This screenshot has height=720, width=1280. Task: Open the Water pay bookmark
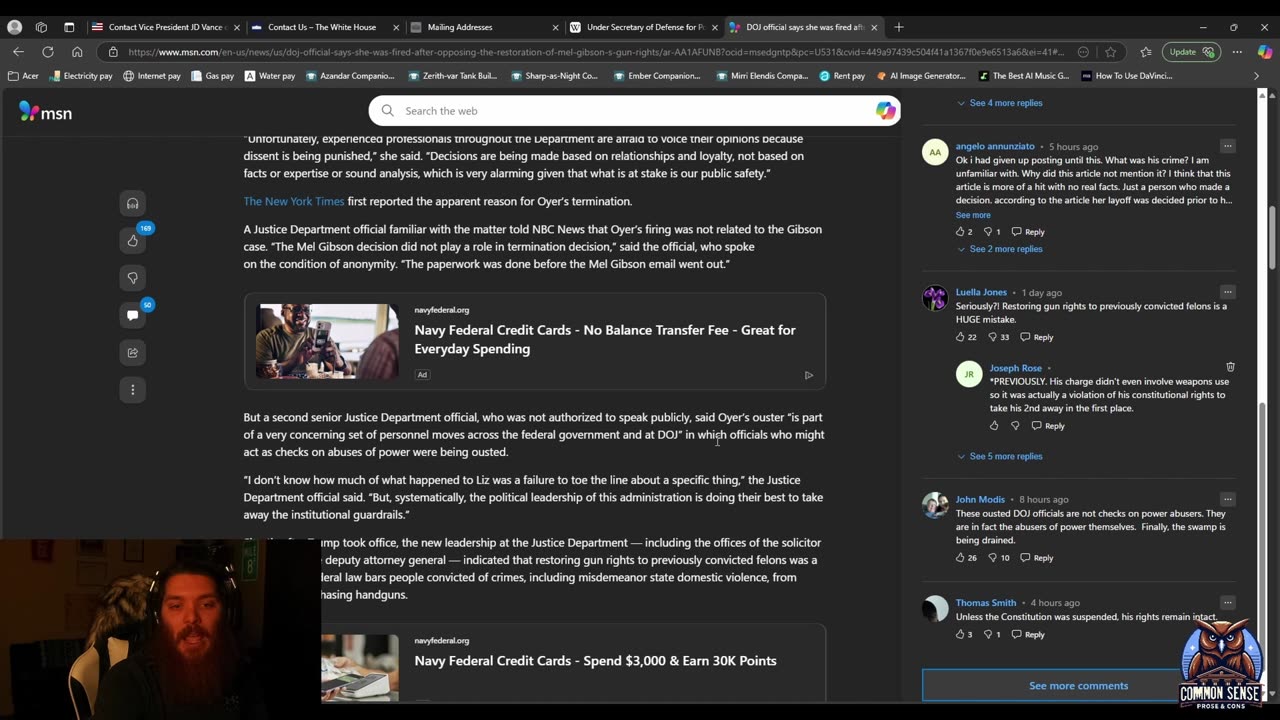(x=270, y=75)
